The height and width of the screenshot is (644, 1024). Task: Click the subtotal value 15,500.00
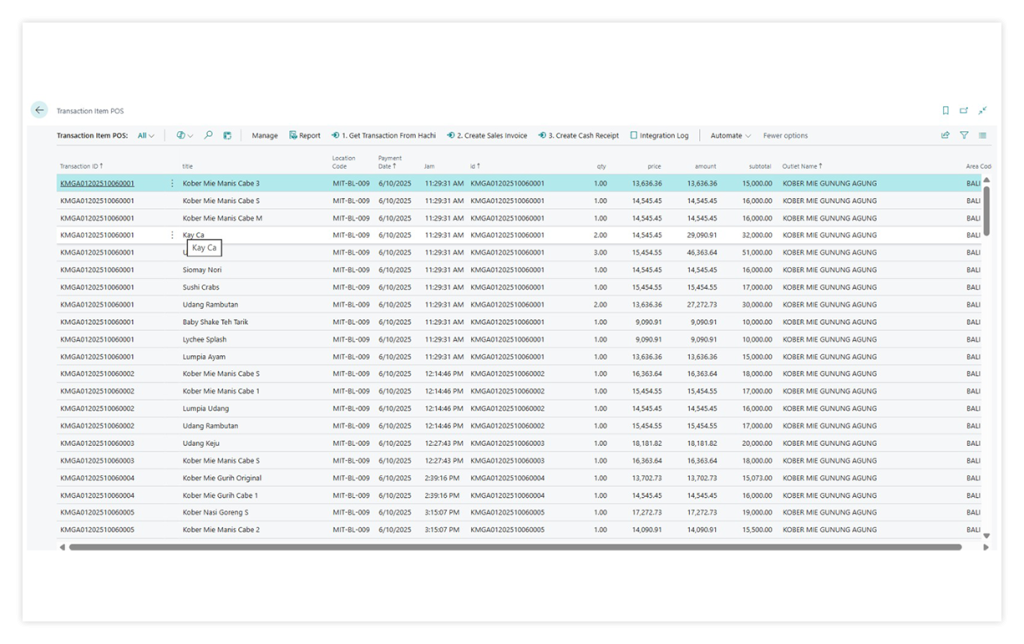pos(757,530)
